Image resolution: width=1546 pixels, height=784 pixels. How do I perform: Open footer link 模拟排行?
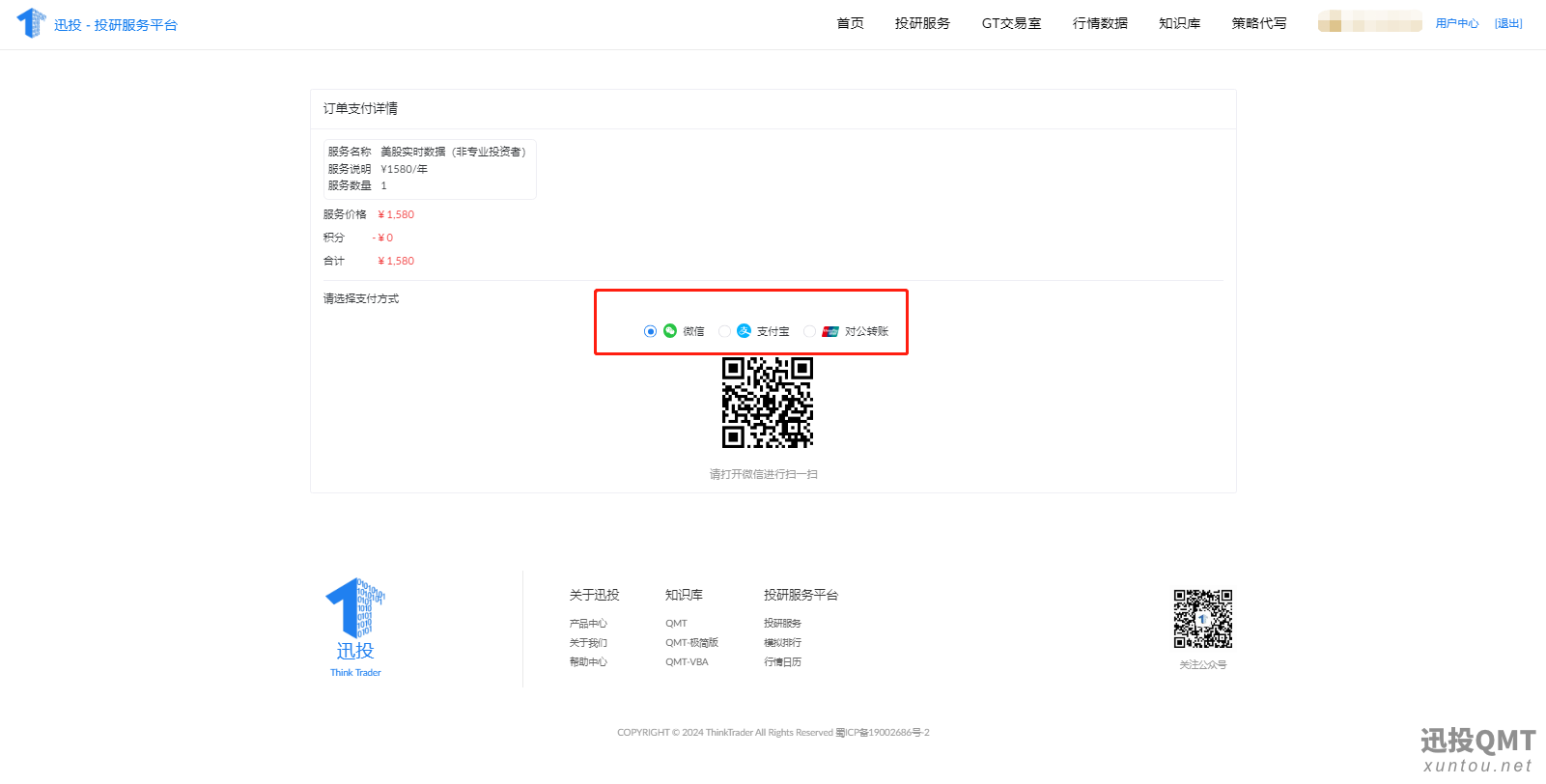tap(782, 643)
